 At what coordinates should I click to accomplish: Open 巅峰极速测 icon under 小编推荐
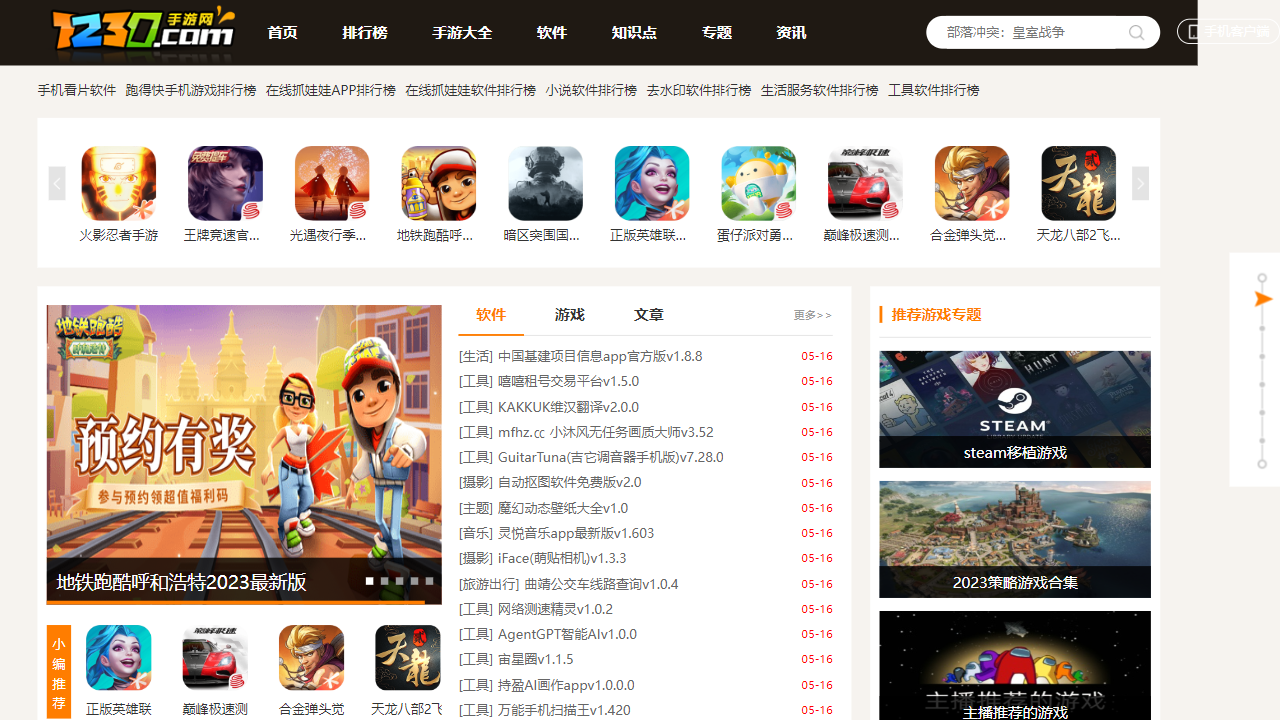tap(215, 658)
